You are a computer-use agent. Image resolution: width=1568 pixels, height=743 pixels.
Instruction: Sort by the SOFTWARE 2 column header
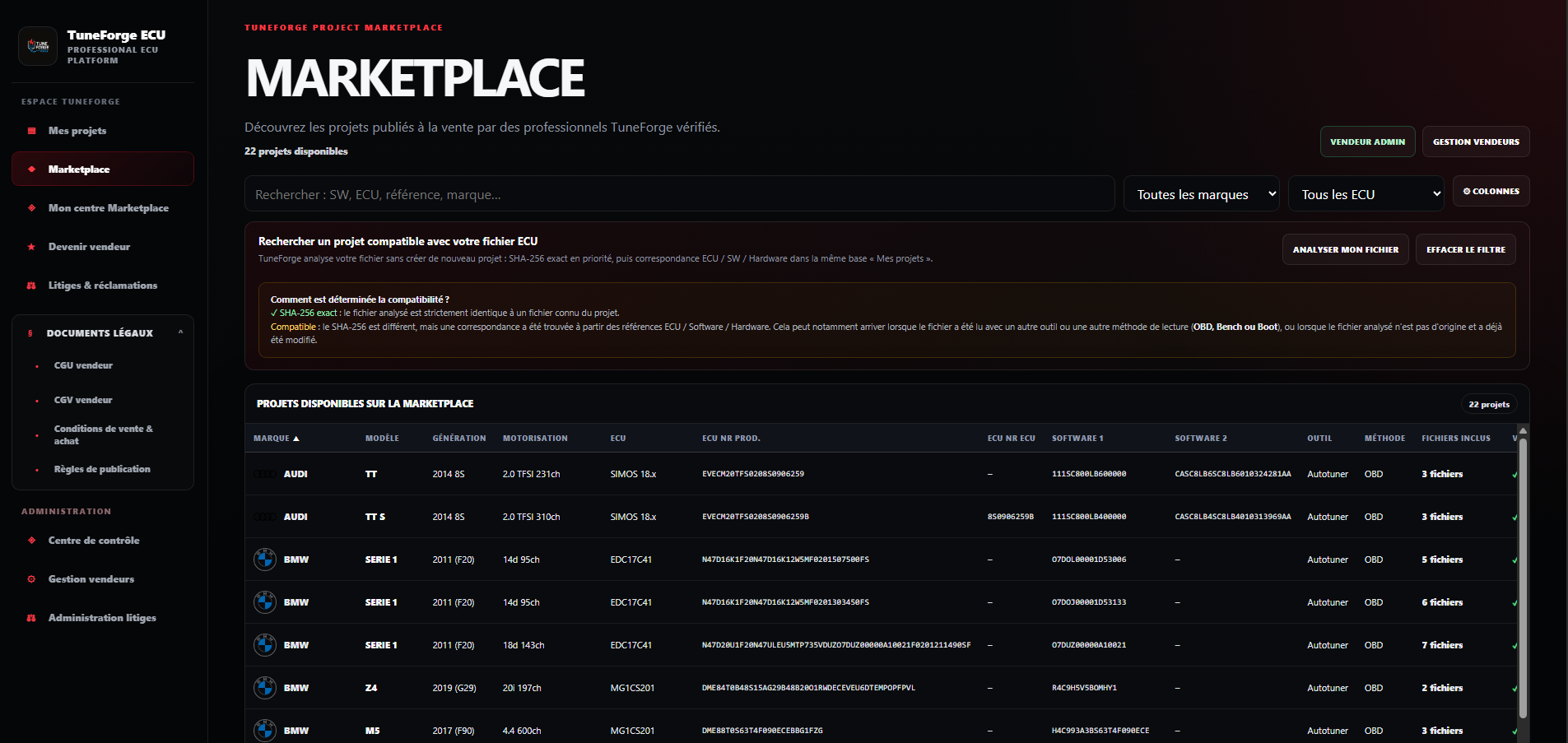(x=1201, y=439)
